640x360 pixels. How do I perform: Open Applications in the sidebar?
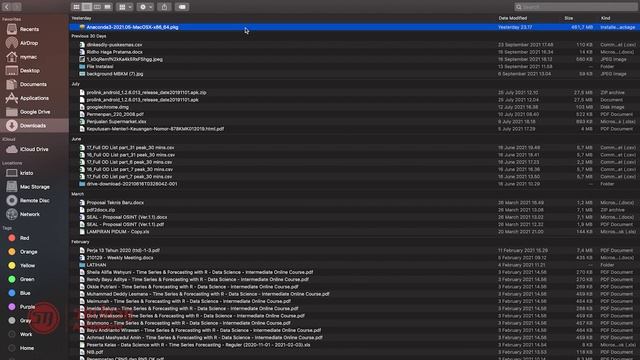[x=34, y=98]
